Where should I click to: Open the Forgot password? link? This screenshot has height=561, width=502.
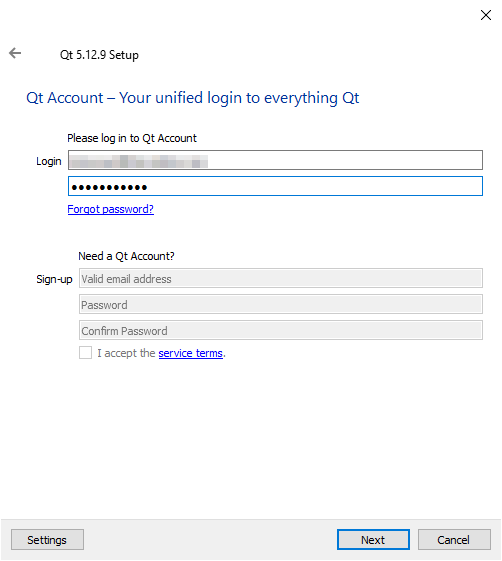click(x=111, y=209)
